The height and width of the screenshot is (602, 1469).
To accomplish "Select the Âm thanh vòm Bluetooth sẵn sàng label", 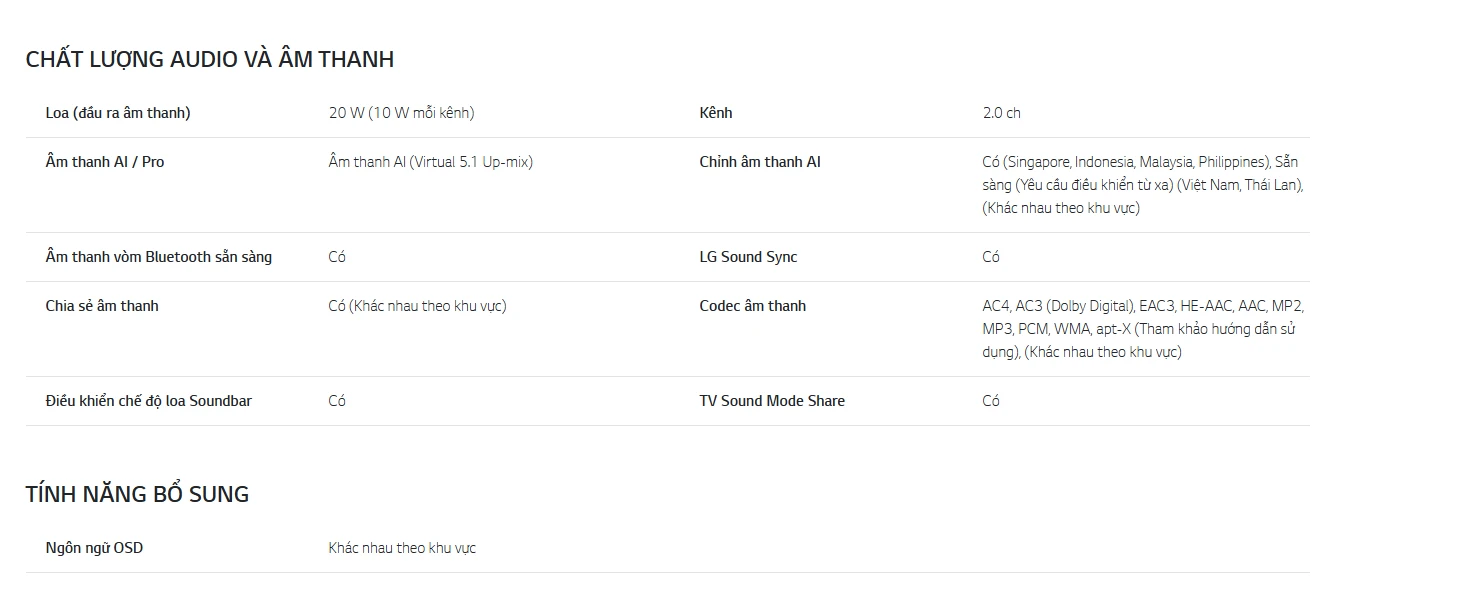I will pos(159,257).
